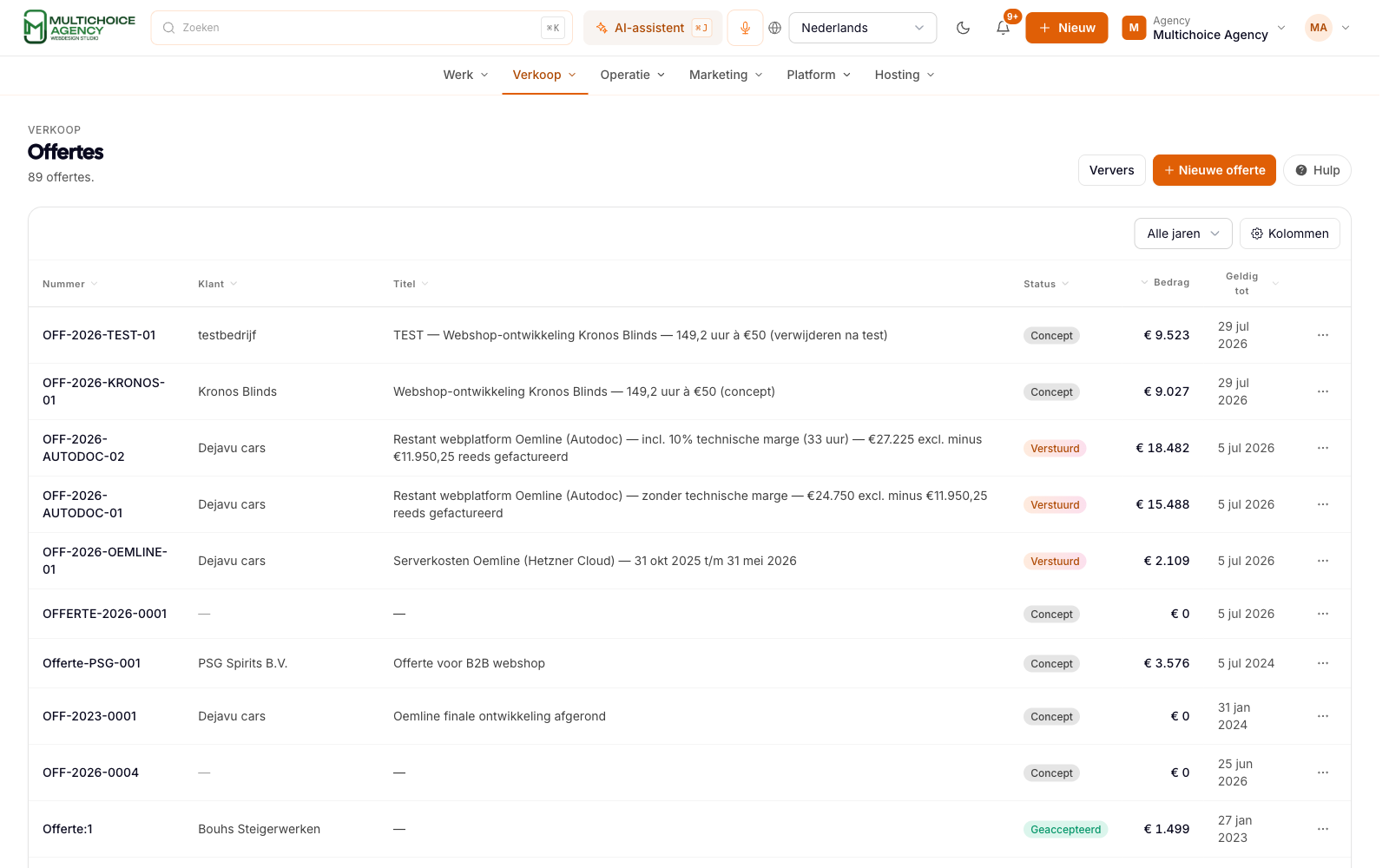Click the Ververs button

point(1111,170)
